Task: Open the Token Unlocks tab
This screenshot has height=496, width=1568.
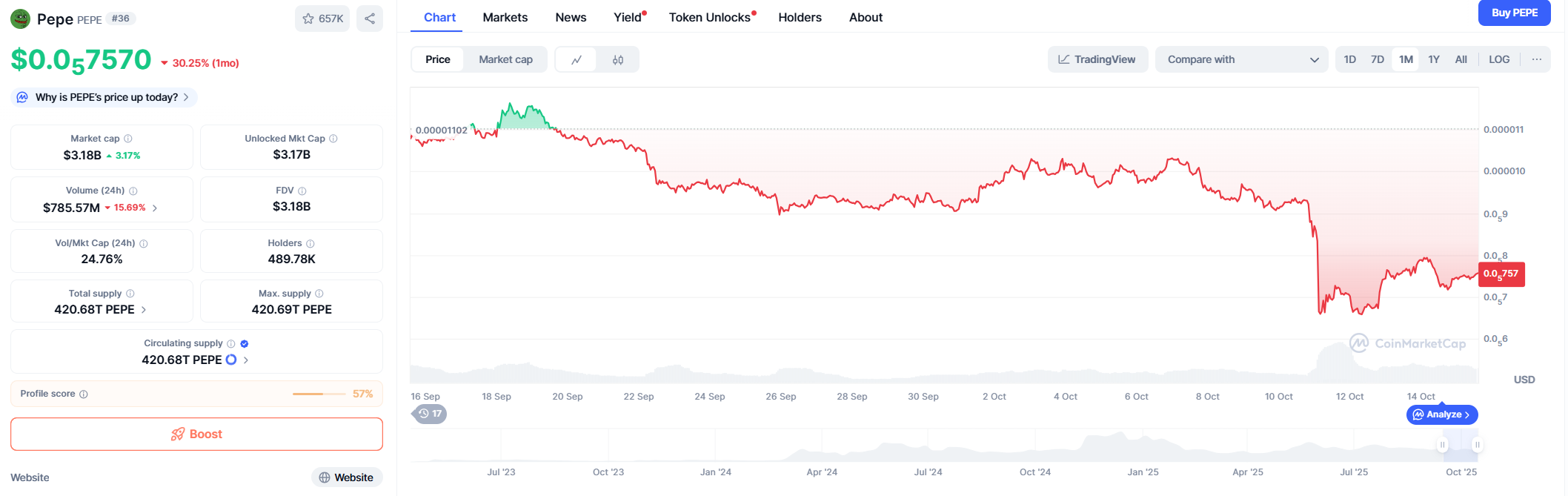Action: [x=709, y=17]
